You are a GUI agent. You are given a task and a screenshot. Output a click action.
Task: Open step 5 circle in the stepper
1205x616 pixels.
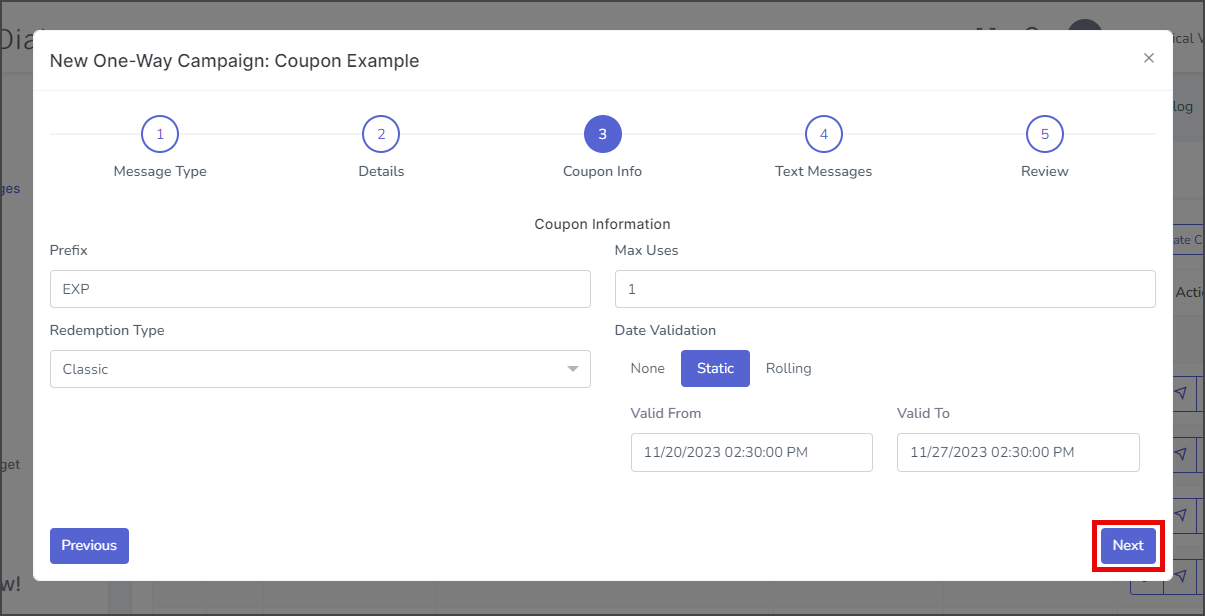(x=1045, y=134)
